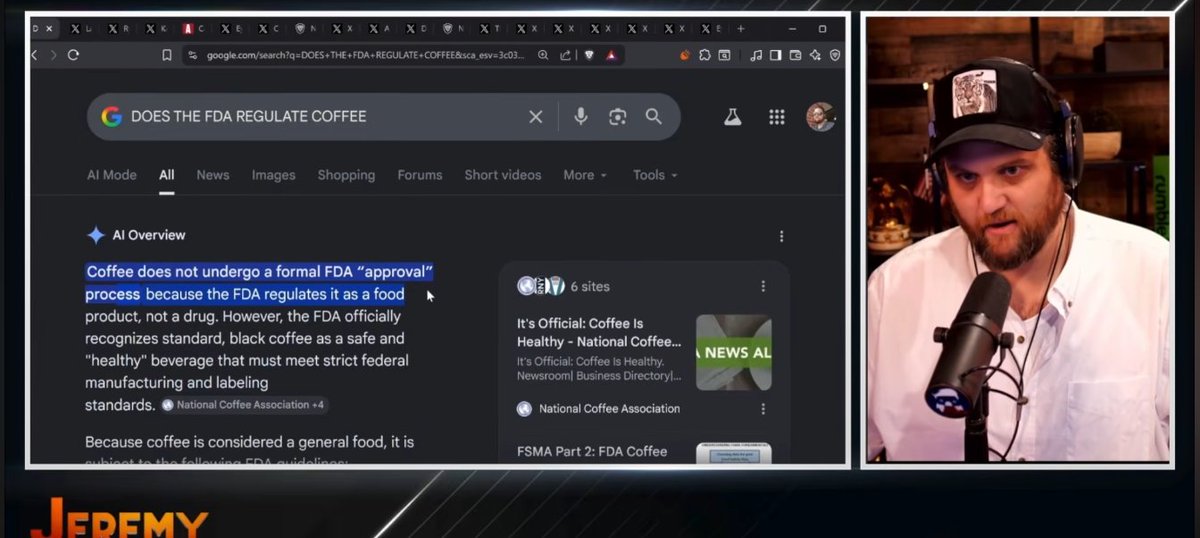Switch to the red 'A' icon browser tab
This screenshot has width=1200, height=538.
(x=188, y=29)
